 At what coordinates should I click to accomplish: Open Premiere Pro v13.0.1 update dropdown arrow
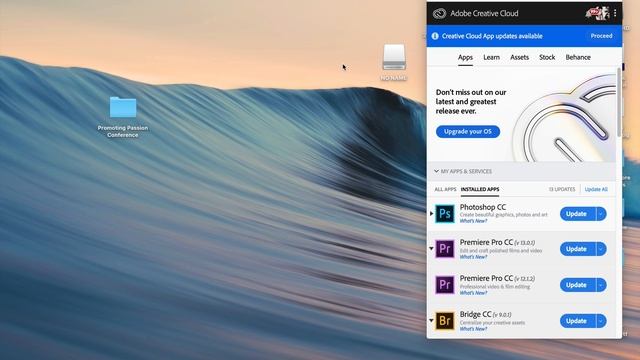[601, 249]
